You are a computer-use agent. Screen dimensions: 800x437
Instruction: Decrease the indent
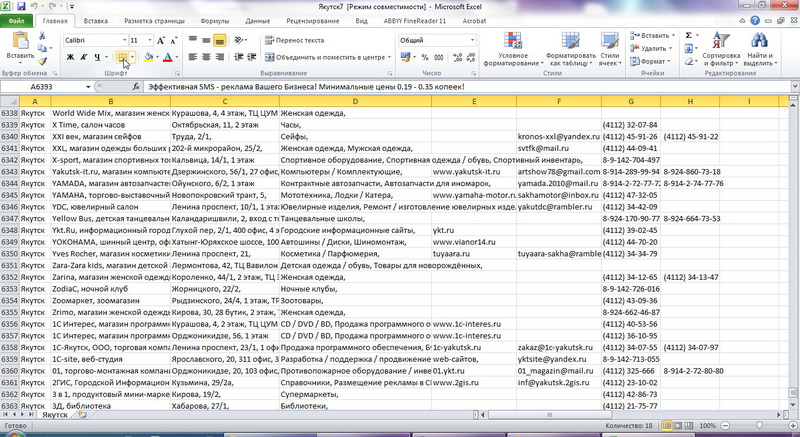pyautogui.click(x=238, y=57)
